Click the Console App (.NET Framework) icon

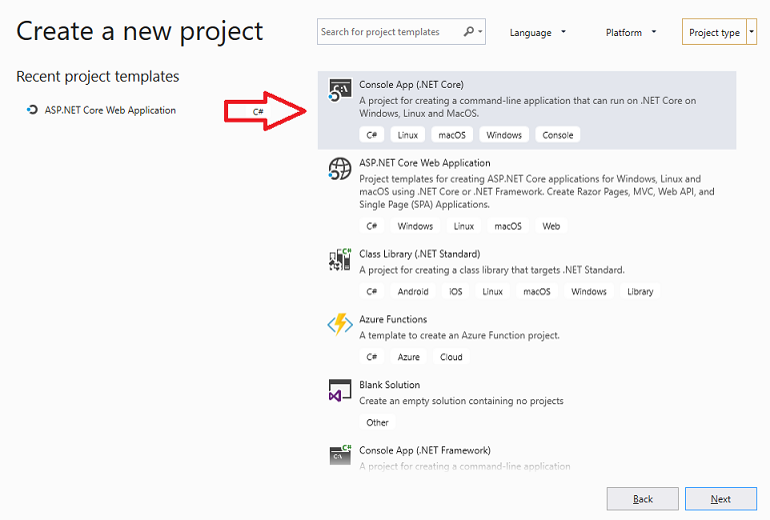point(340,455)
